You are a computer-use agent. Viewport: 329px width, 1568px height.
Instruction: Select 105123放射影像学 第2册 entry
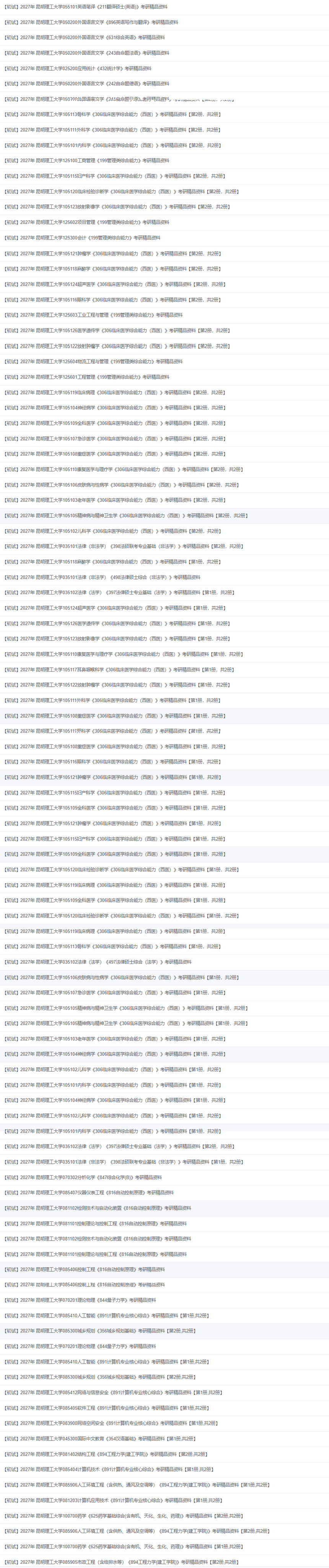coord(117,207)
